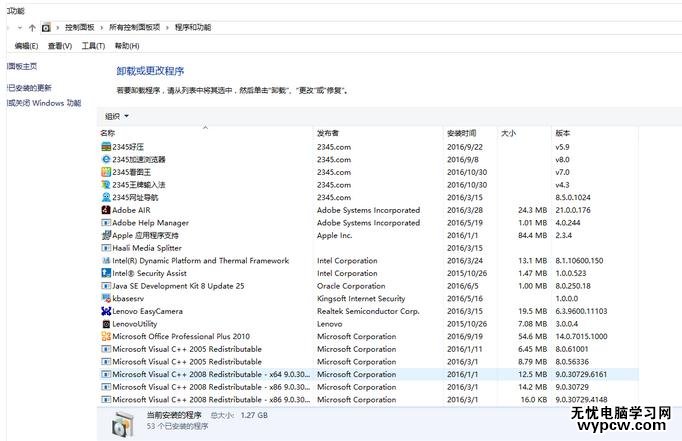682x441 pixels.
Task: Click the 2345加速浏览器 name text
Action: pyautogui.click(x=139, y=160)
